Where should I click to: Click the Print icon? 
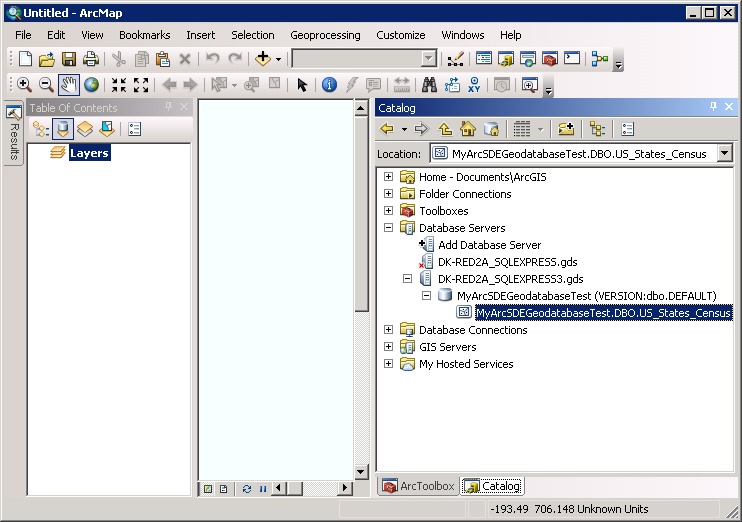coord(91,59)
